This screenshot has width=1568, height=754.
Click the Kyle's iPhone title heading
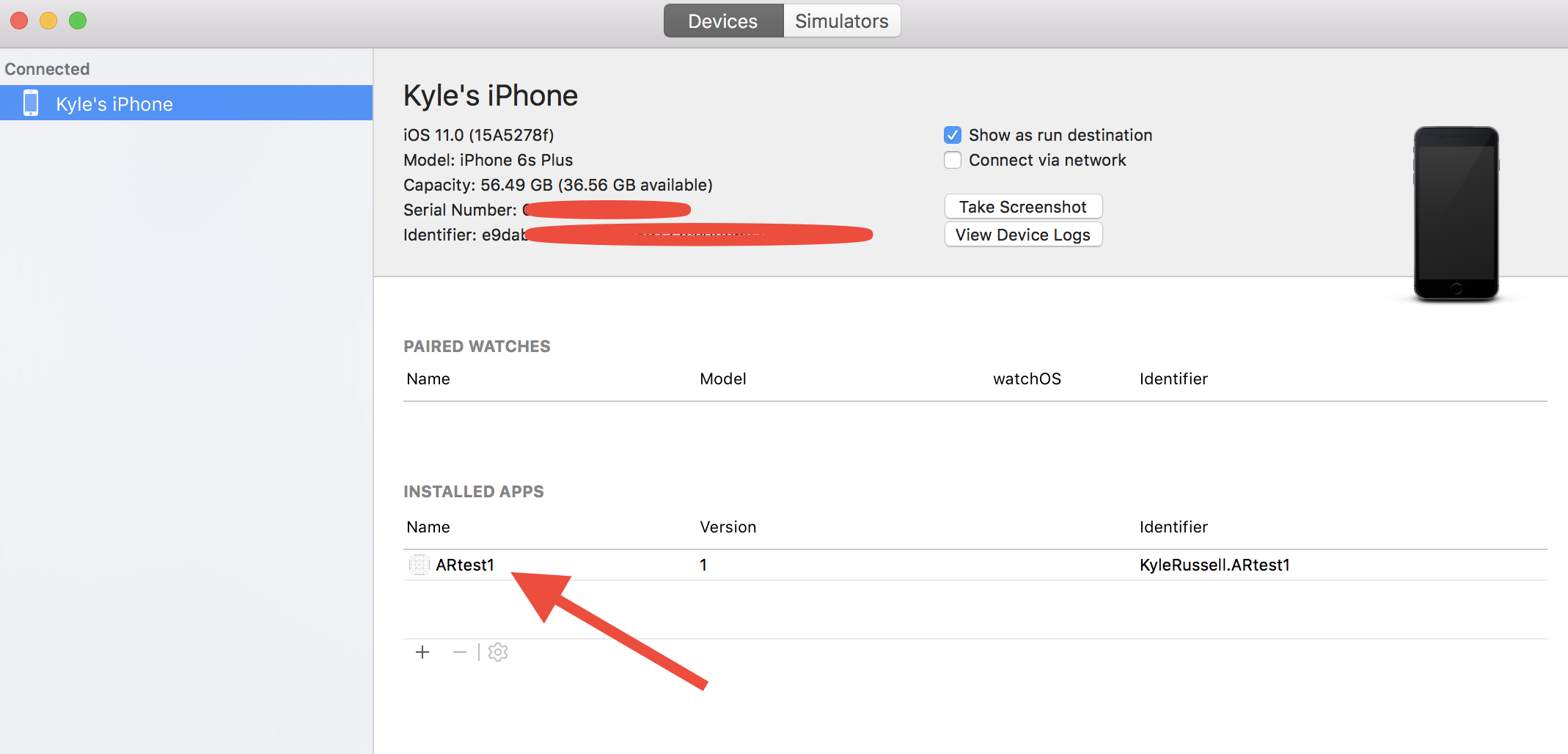click(x=491, y=95)
